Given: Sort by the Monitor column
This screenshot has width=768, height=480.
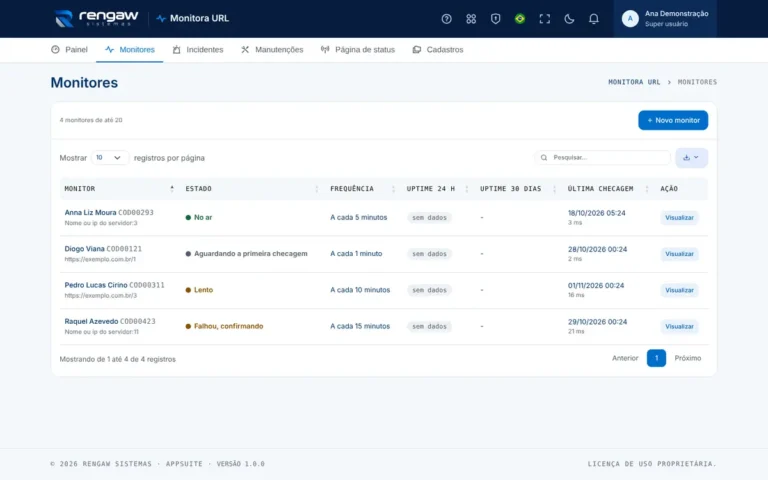Looking at the screenshot, I should pyautogui.click(x=119, y=189).
